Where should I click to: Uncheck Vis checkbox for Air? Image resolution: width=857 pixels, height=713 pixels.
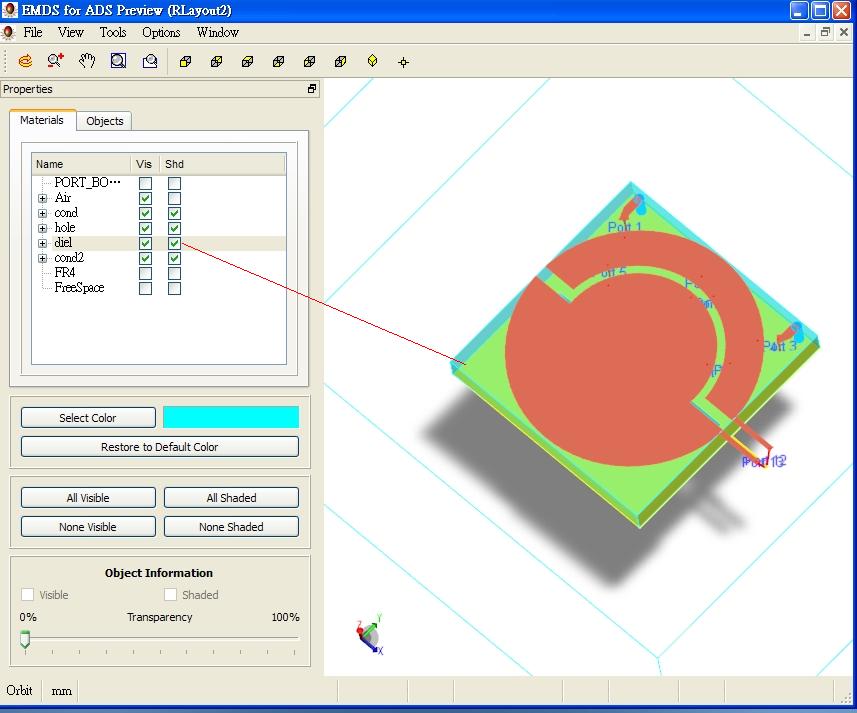(x=145, y=198)
